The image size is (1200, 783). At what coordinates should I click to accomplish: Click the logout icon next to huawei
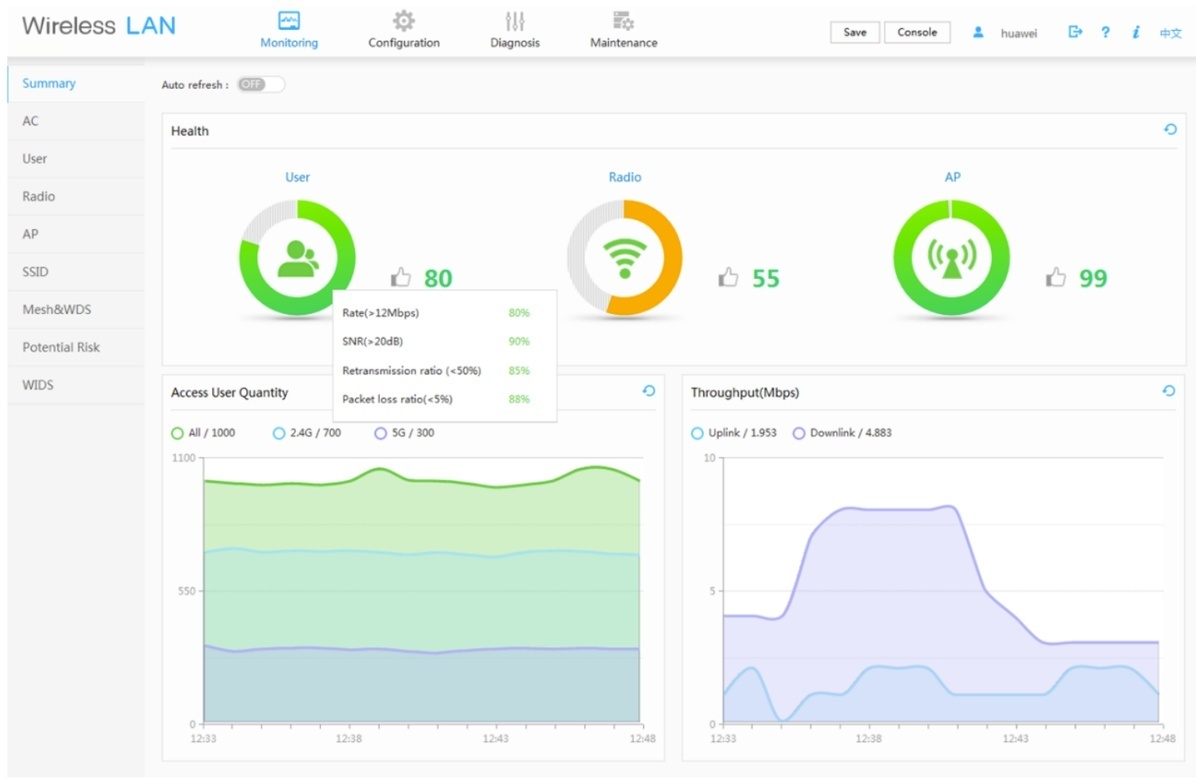[1076, 32]
